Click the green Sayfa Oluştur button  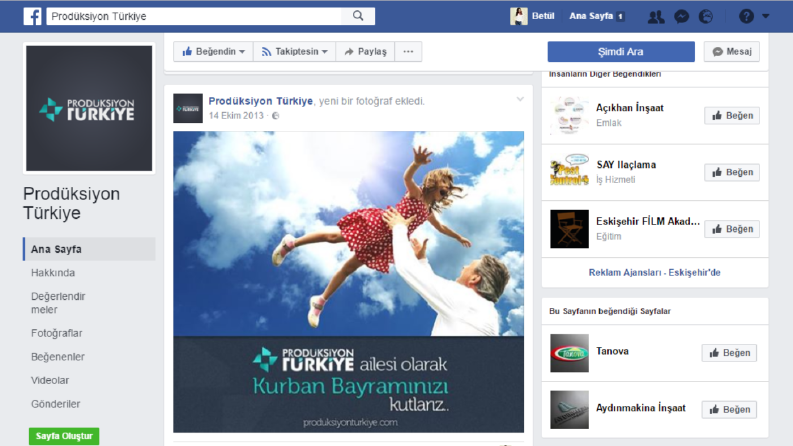coord(64,436)
